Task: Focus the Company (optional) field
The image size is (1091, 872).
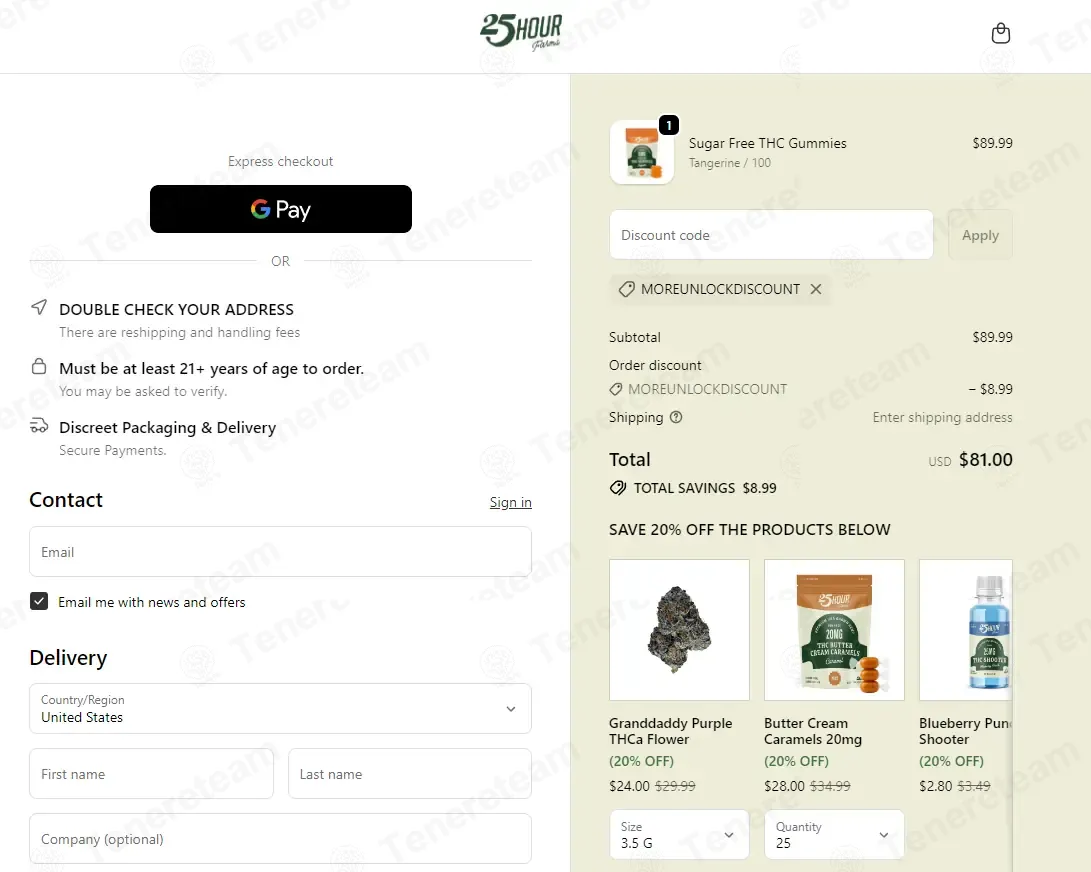Action: point(280,839)
